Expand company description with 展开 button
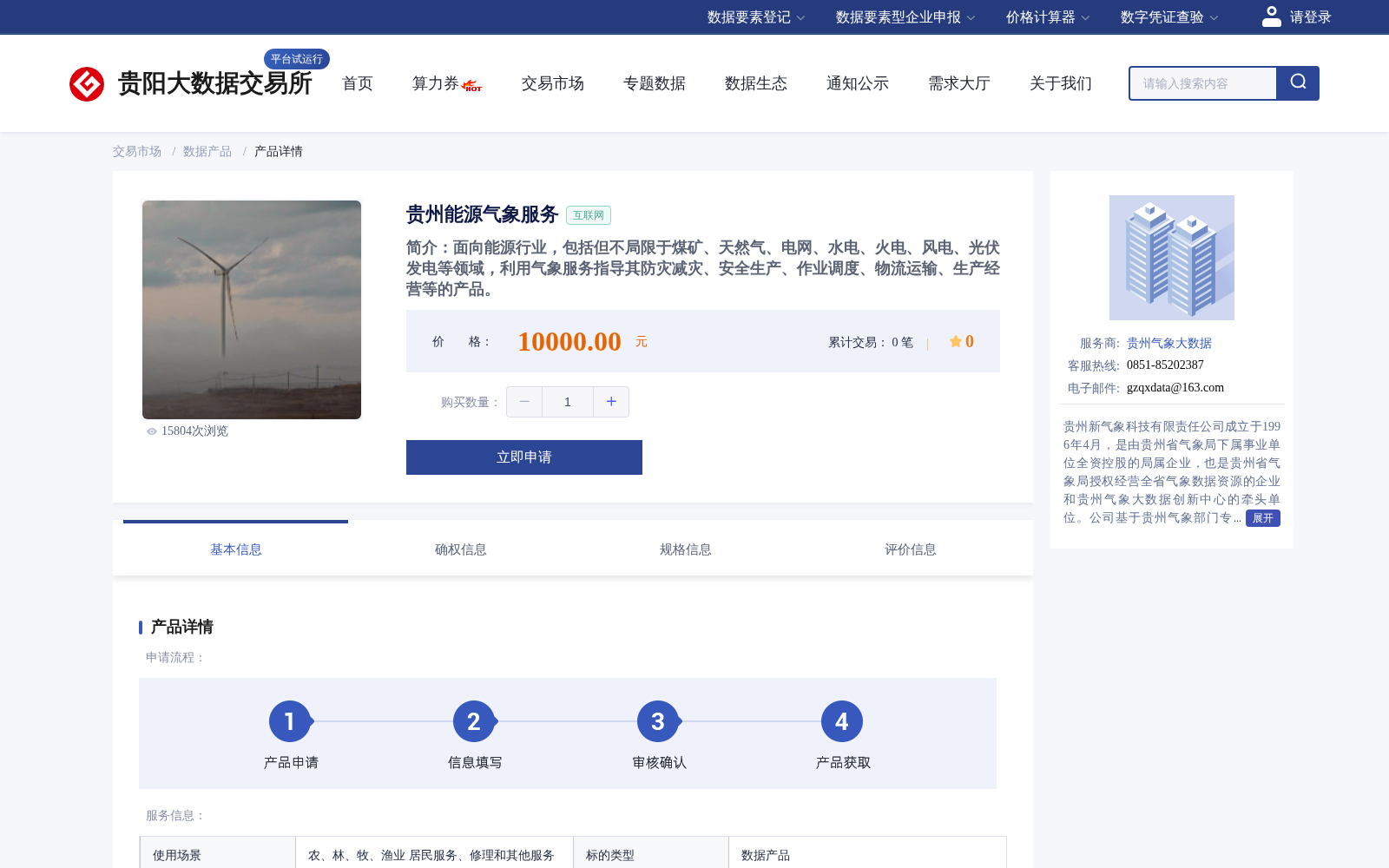This screenshot has height=868, width=1389. coord(1263,518)
